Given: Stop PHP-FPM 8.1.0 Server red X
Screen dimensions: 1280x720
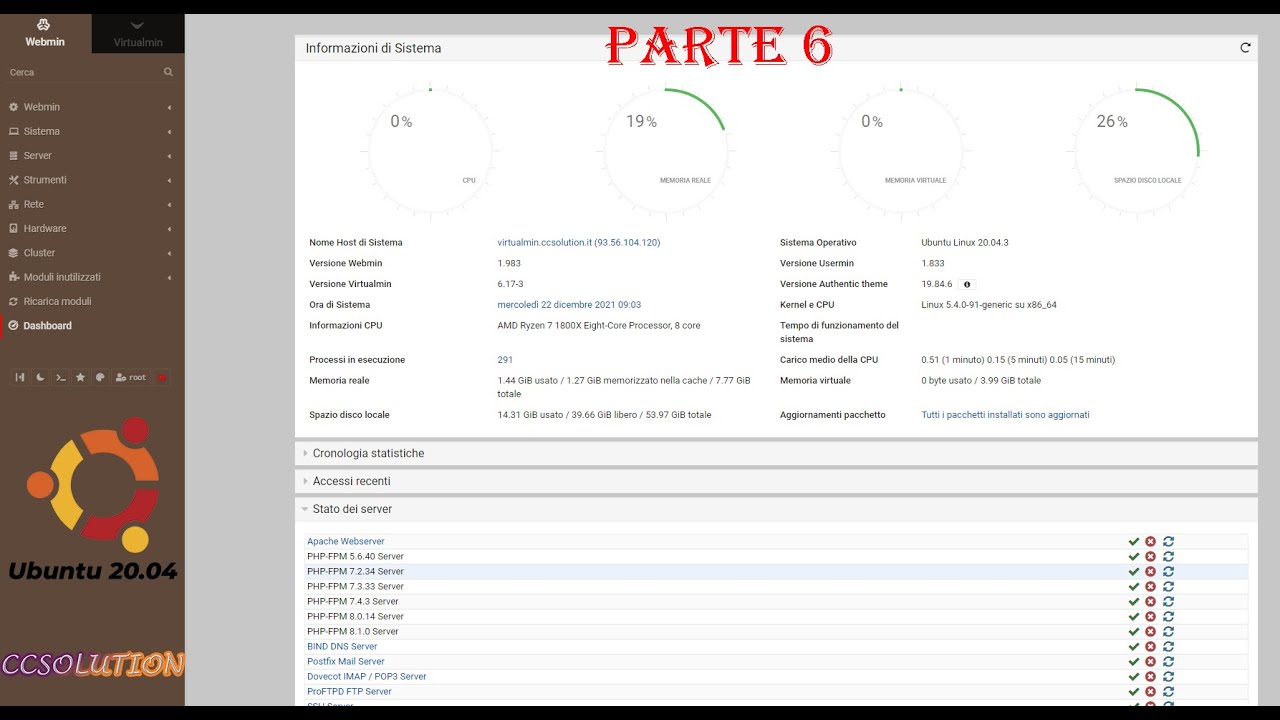Looking at the screenshot, I should coord(1151,631).
